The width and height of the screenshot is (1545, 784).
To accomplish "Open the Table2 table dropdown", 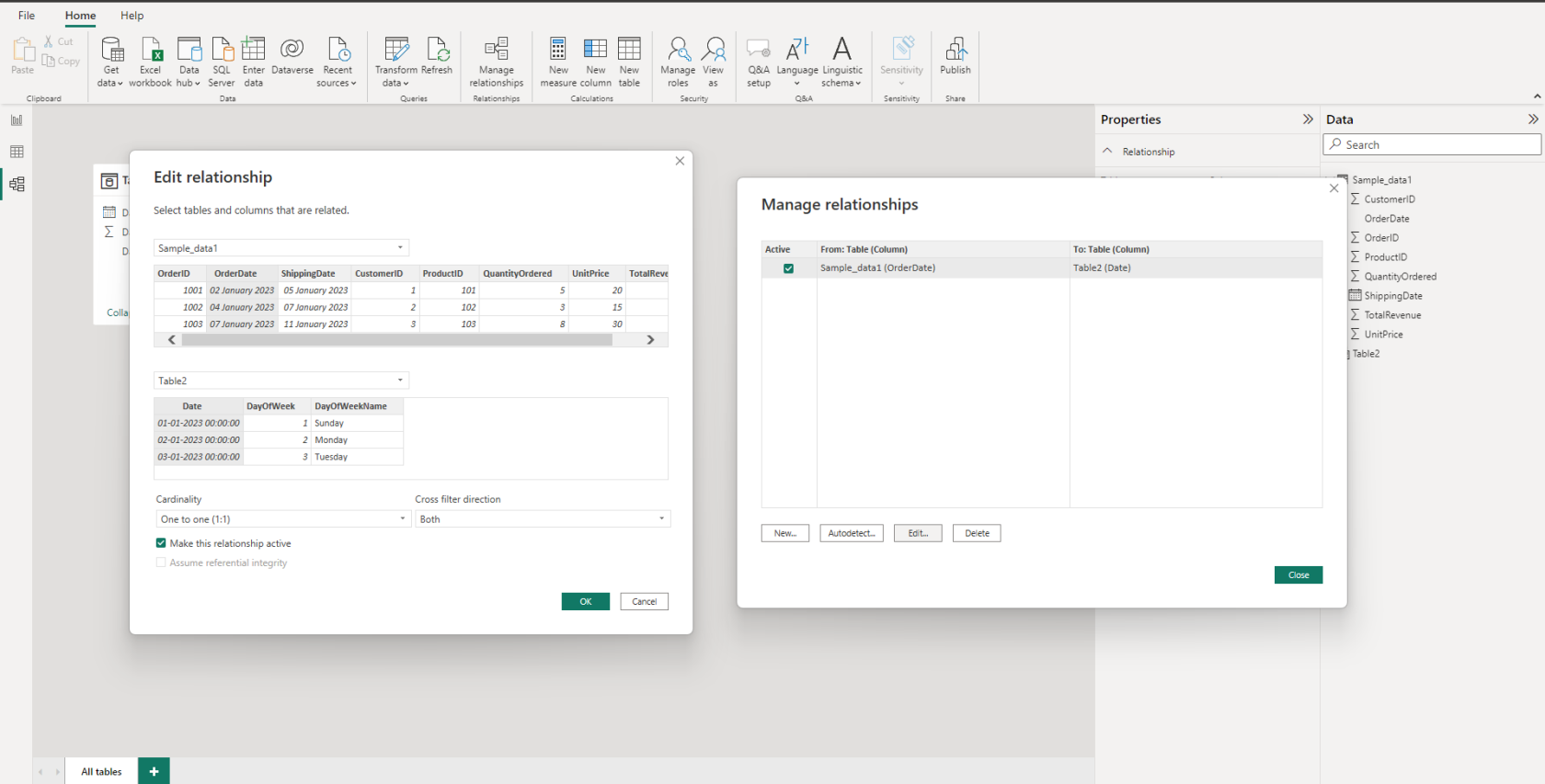I will pyautogui.click(x=281, y=381).
